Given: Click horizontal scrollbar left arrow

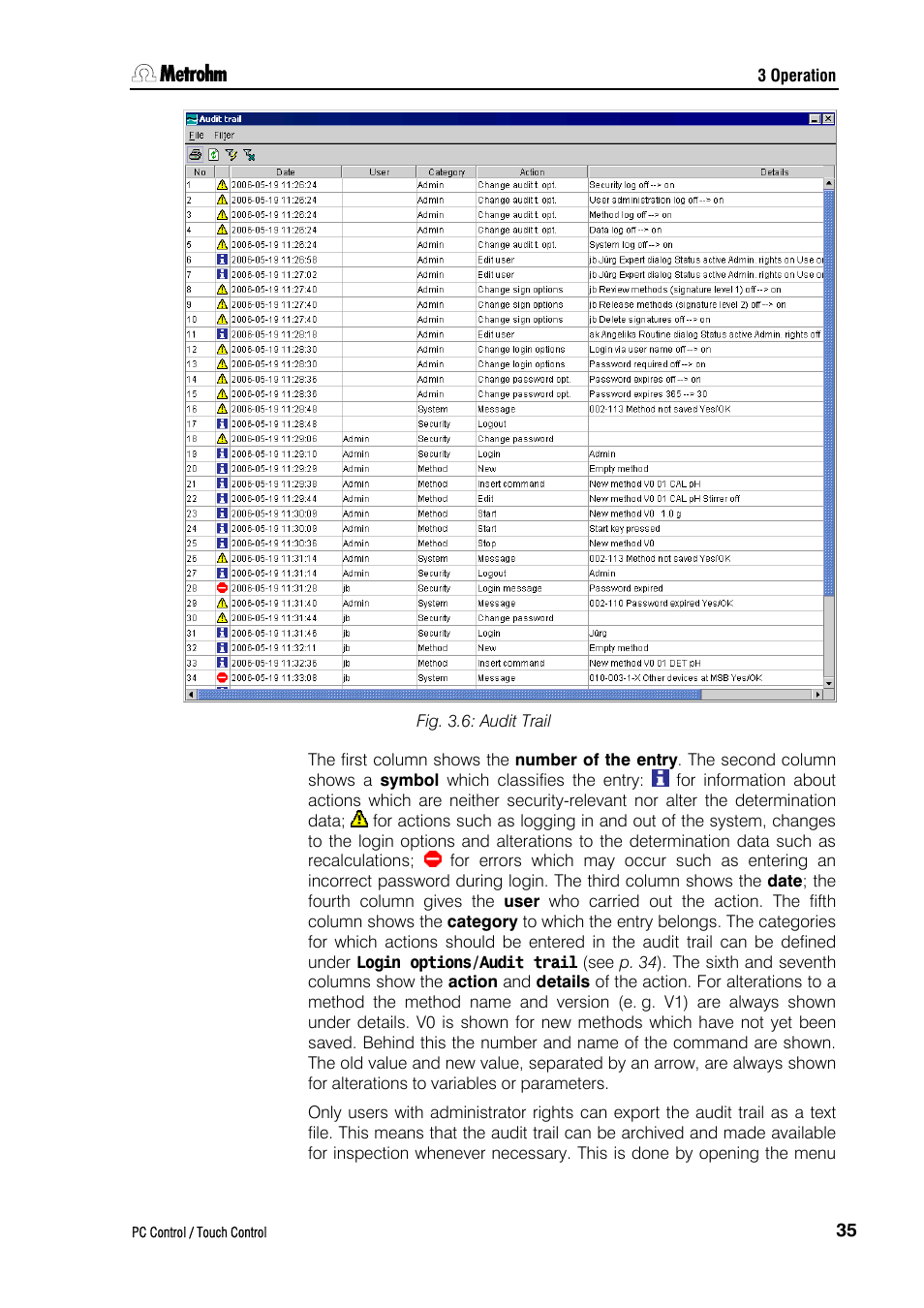Looking at the screenshot, I should (191, 695).
